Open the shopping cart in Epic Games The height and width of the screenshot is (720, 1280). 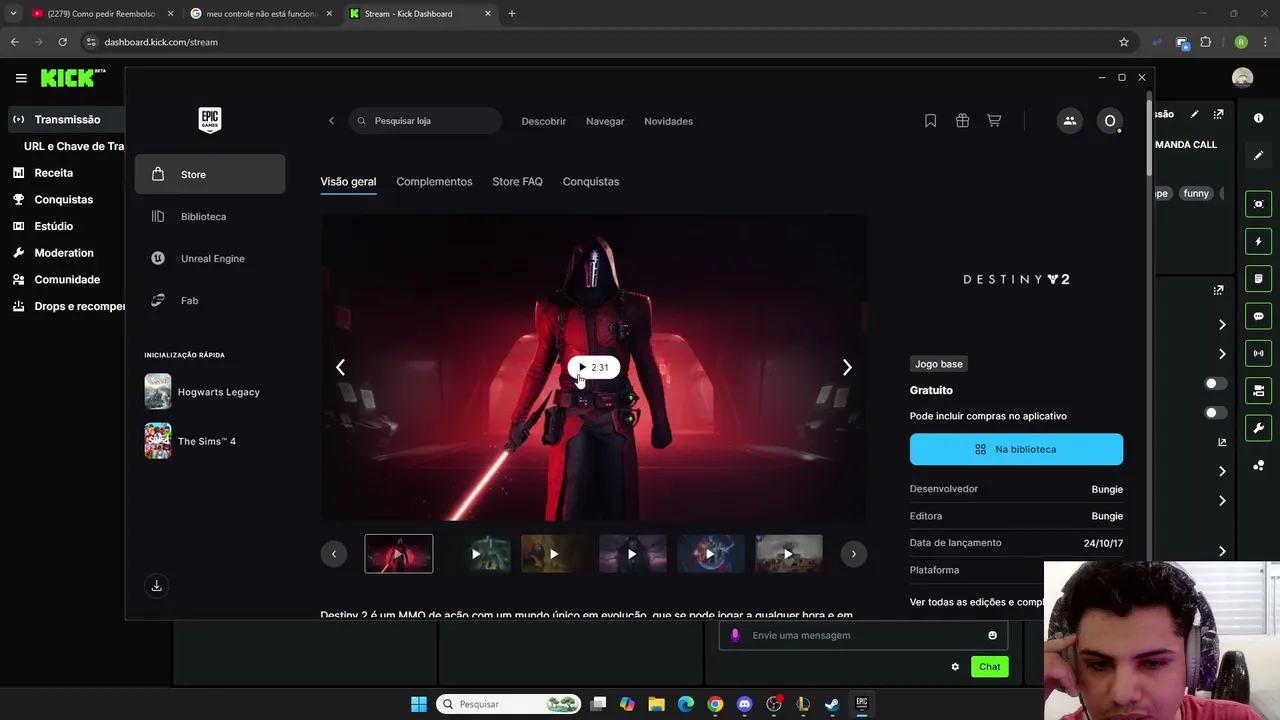pyautogui.click(x=994, y=121)
